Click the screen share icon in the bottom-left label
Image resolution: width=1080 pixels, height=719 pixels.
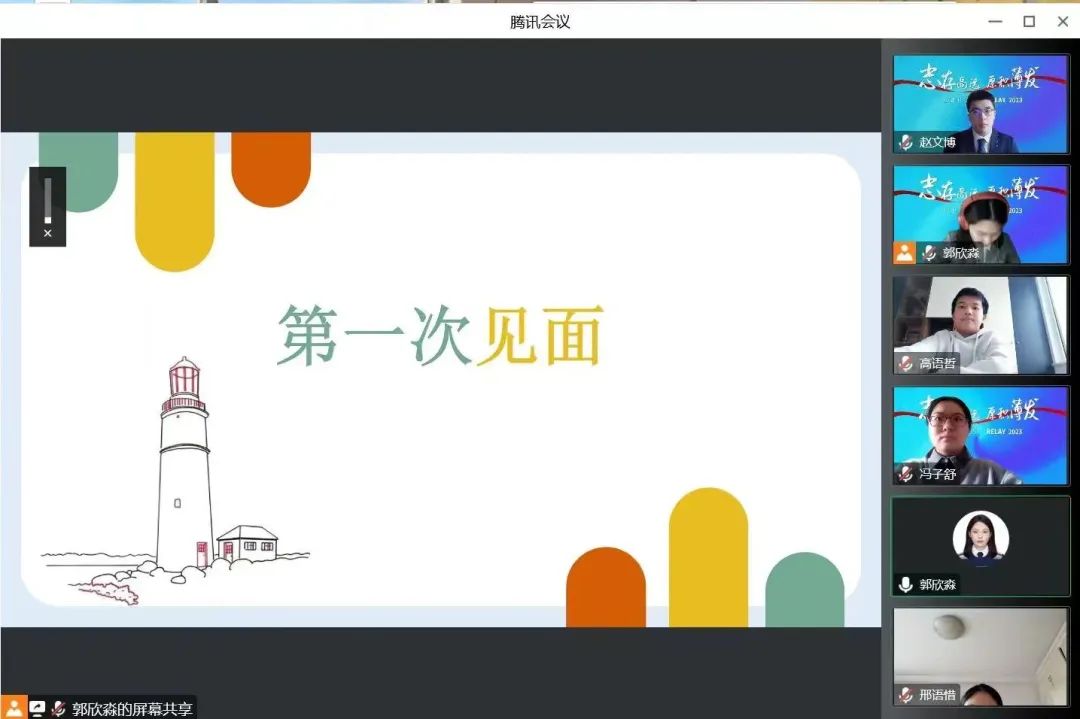coord(37,709)
